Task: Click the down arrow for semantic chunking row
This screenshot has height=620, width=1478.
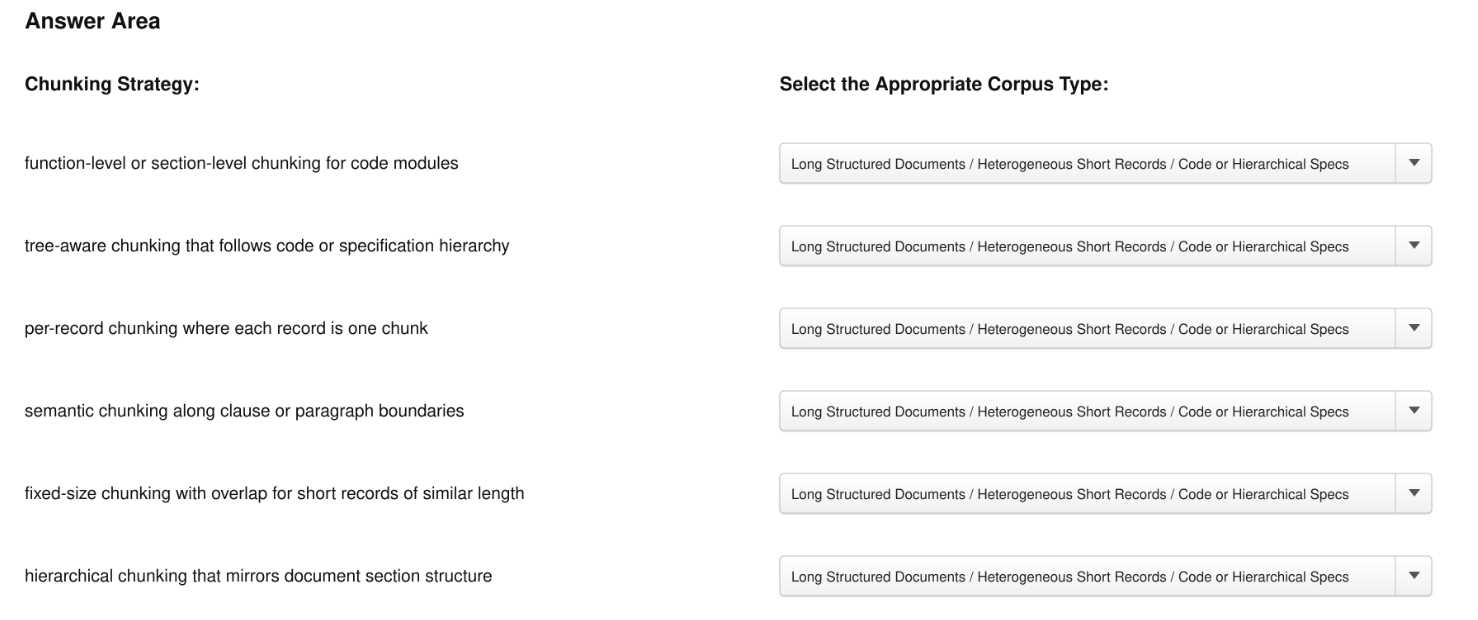Action: (1413, 411)
